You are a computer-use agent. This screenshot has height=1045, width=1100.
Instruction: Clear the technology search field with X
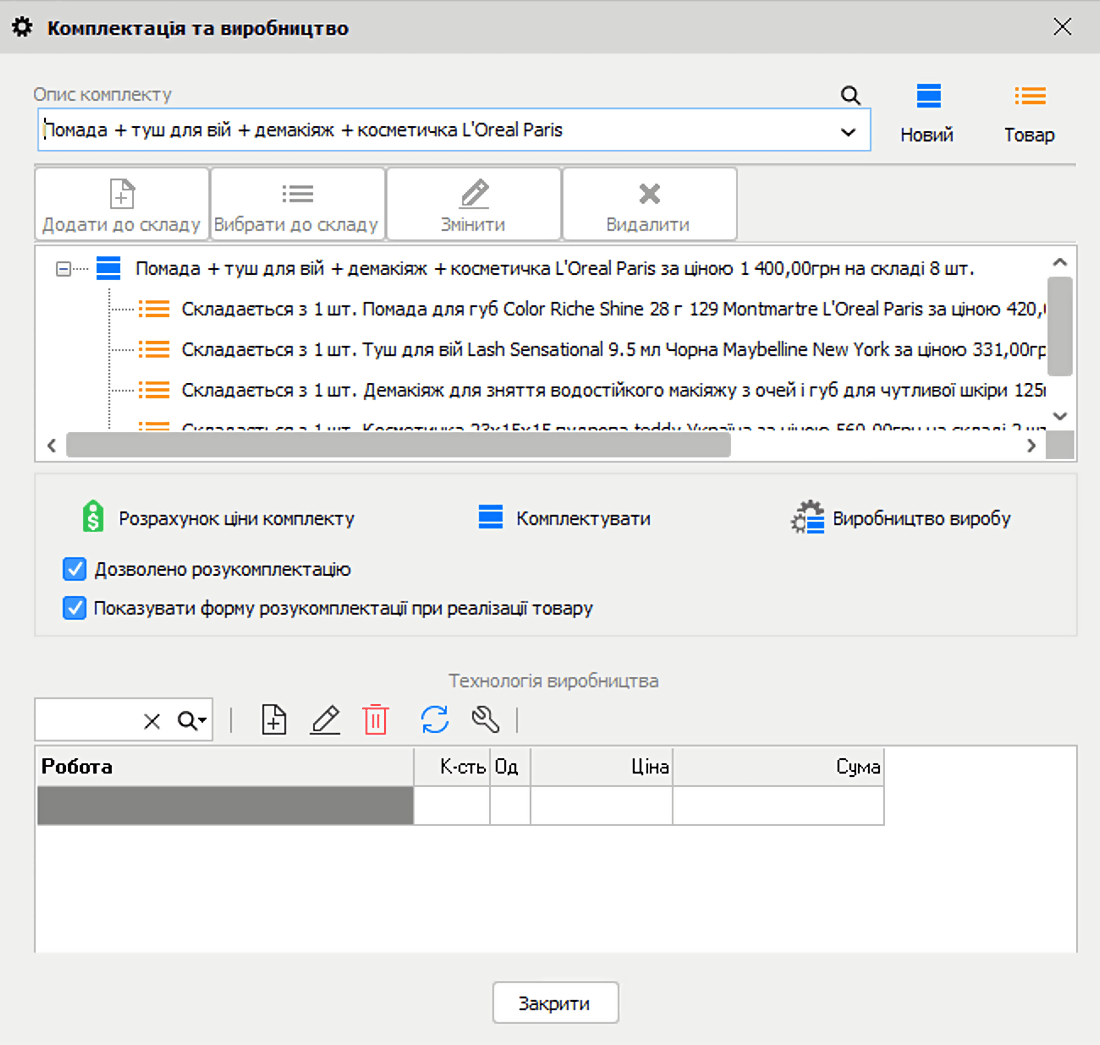click(152, 721)
